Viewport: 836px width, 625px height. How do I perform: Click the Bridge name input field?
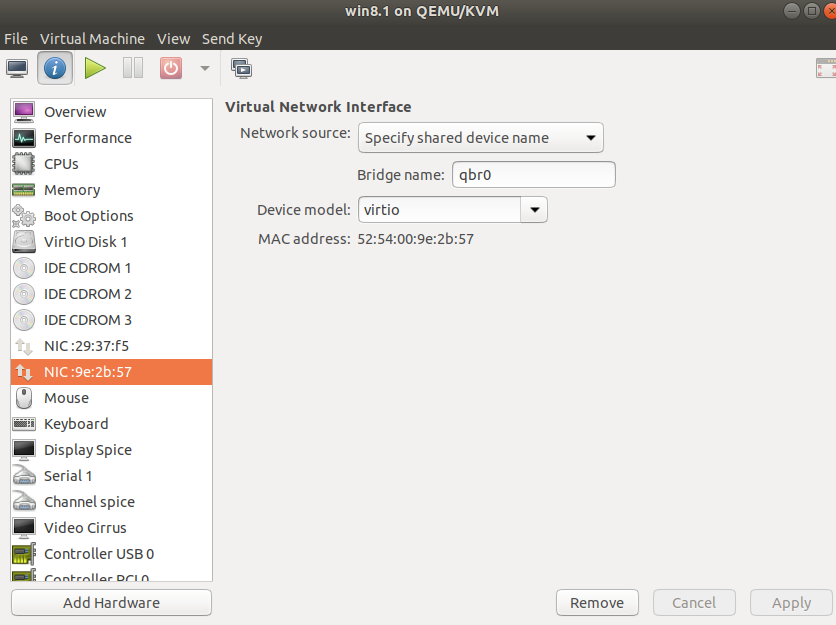[x=534, y=175]
